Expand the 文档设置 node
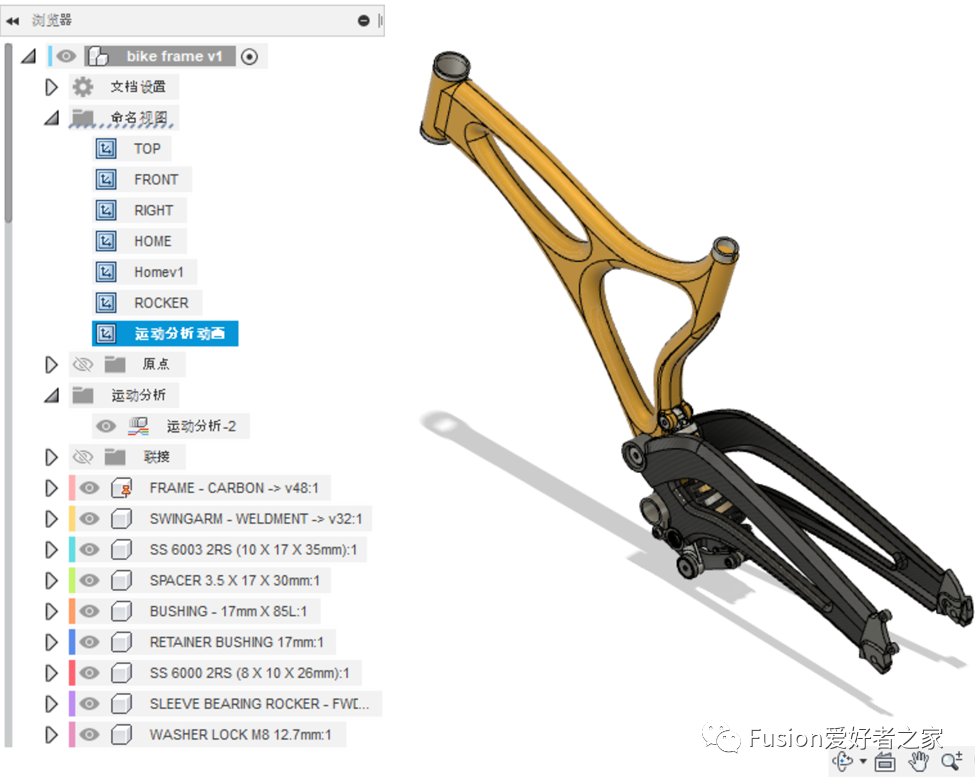The height and width of the screenshot is (781, 975). 51,87
